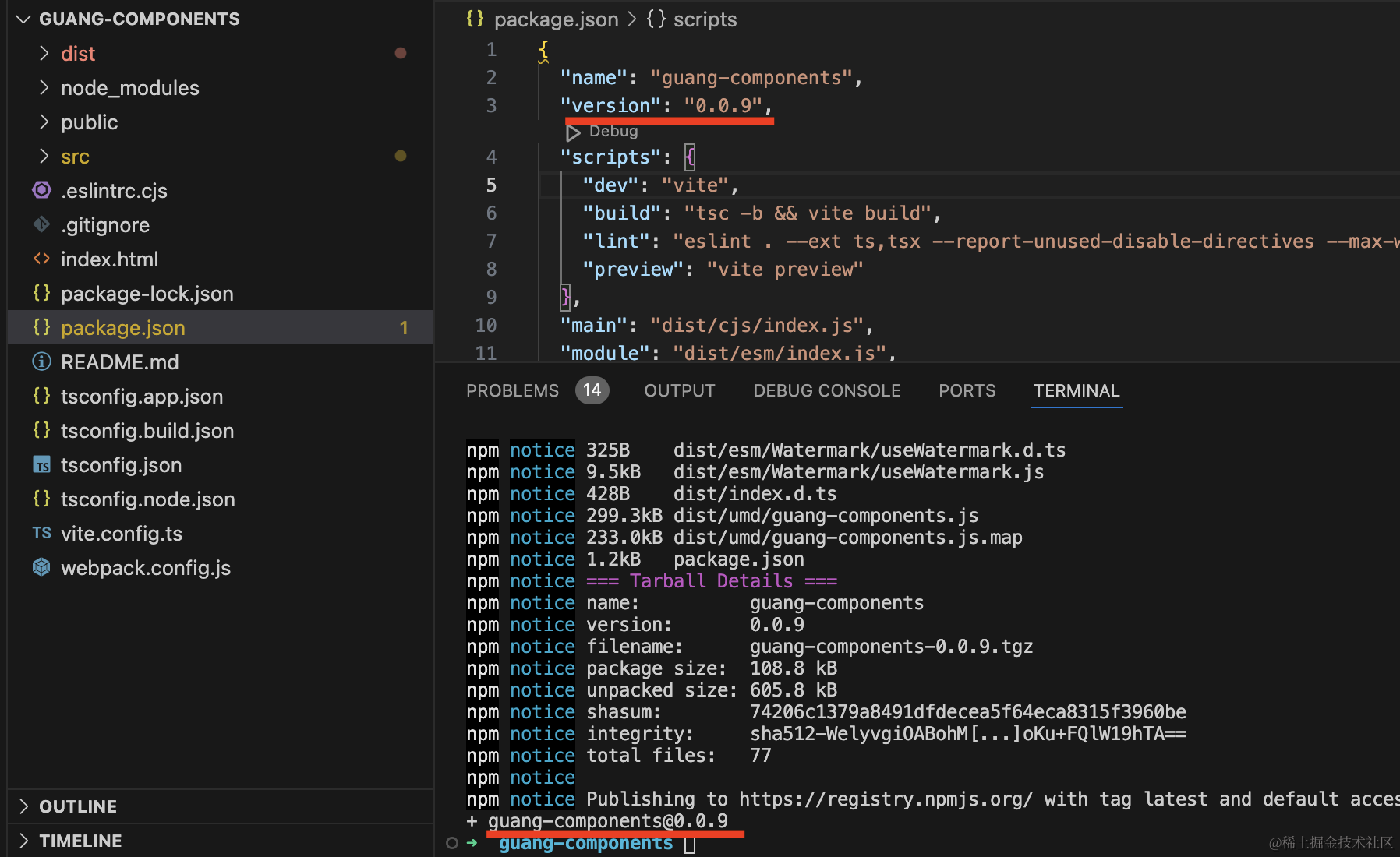Select the TERMINAL tab

pos(1077,390)
